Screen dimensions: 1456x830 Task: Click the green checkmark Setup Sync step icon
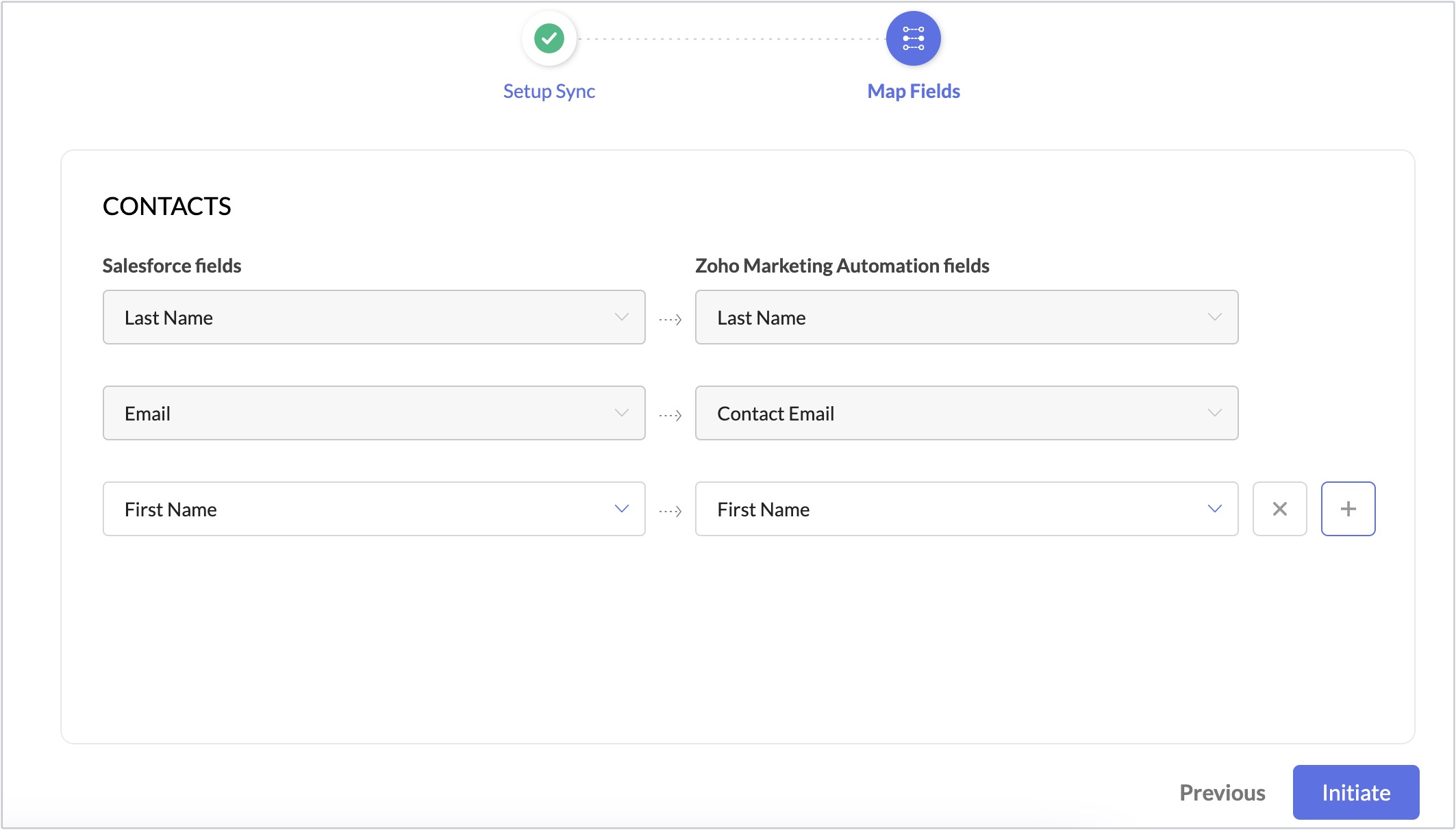pyautogui.click(x=549, y=38)
